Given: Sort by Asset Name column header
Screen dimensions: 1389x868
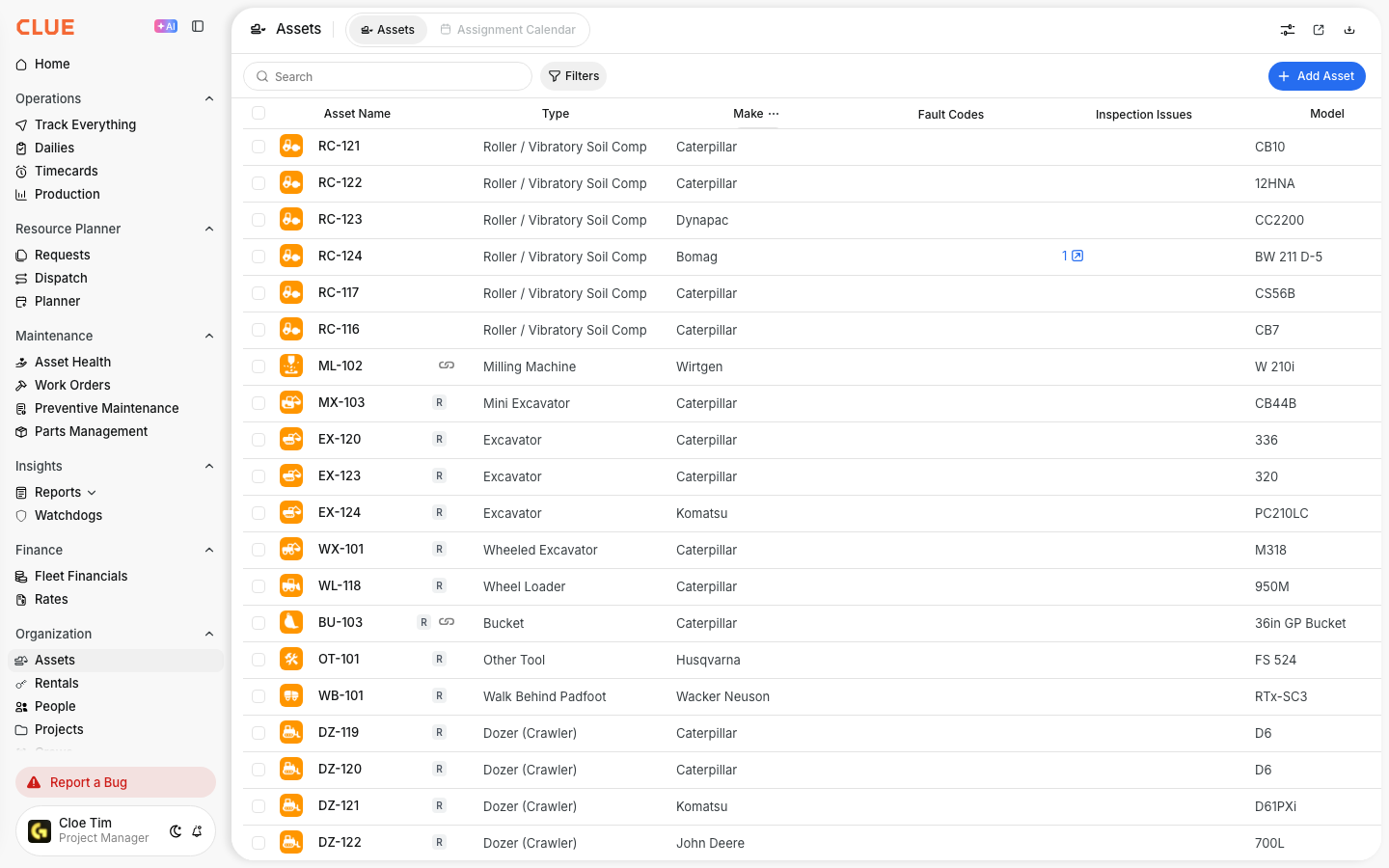Looking at the screenshot, I should pyautogui.click(x=357, y=114).
